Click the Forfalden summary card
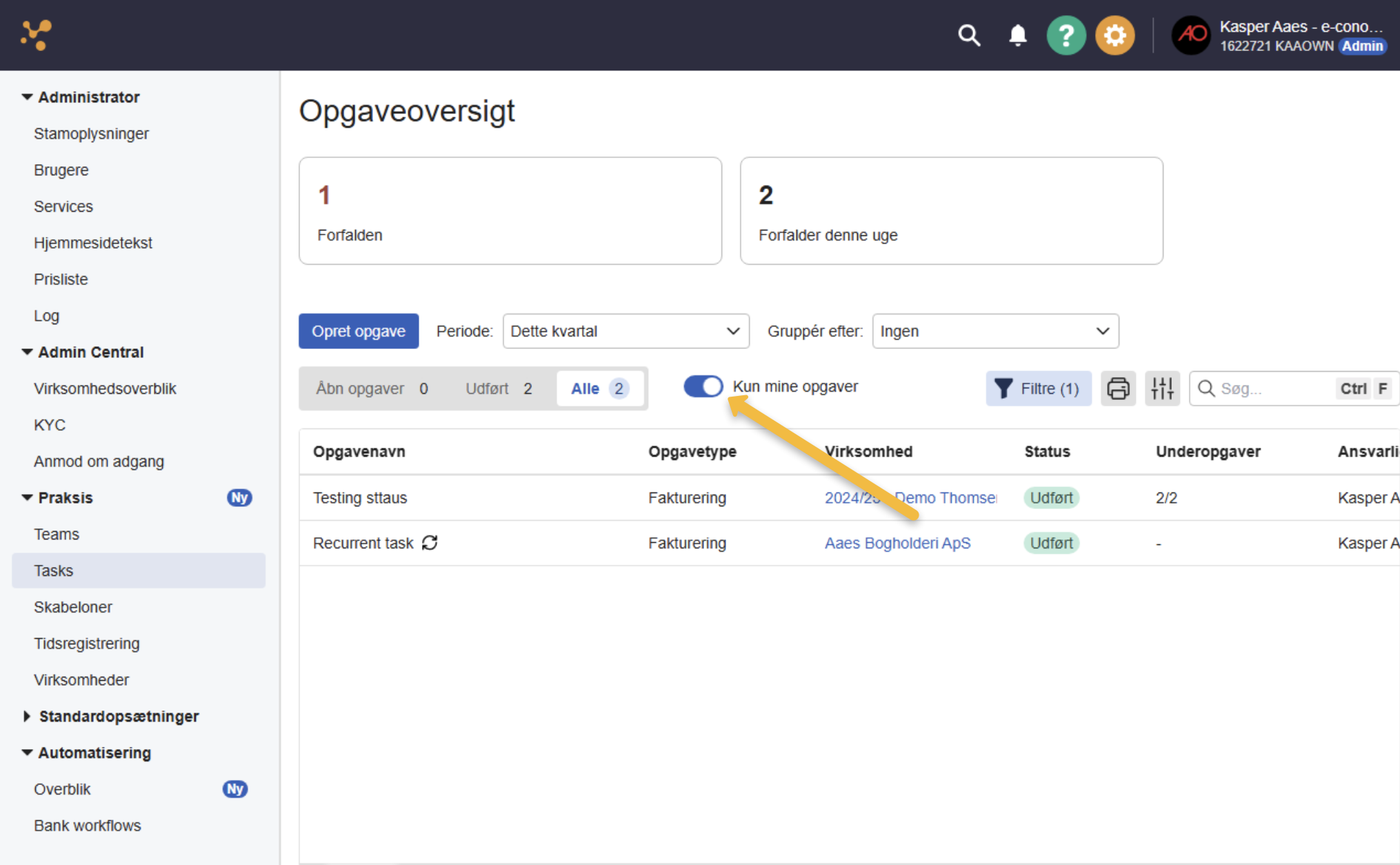Image resolution: width=1400 pixels, height=865 pixels. tap(510, 210)
